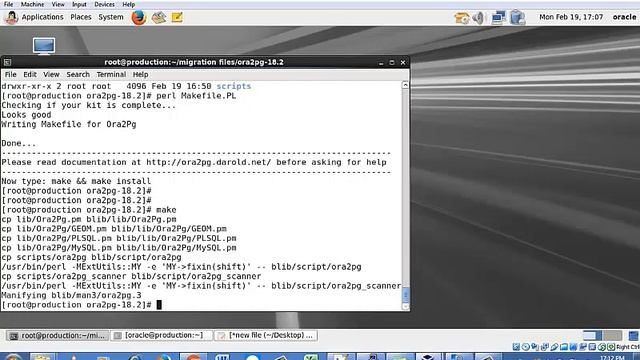Open the VirtualBox Input menu
The image size is (640, 360).
[x=79, y=4]
